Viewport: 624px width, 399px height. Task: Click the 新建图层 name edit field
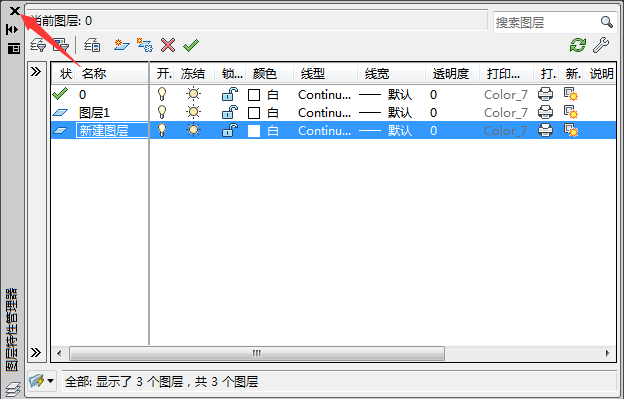[112, 130]
